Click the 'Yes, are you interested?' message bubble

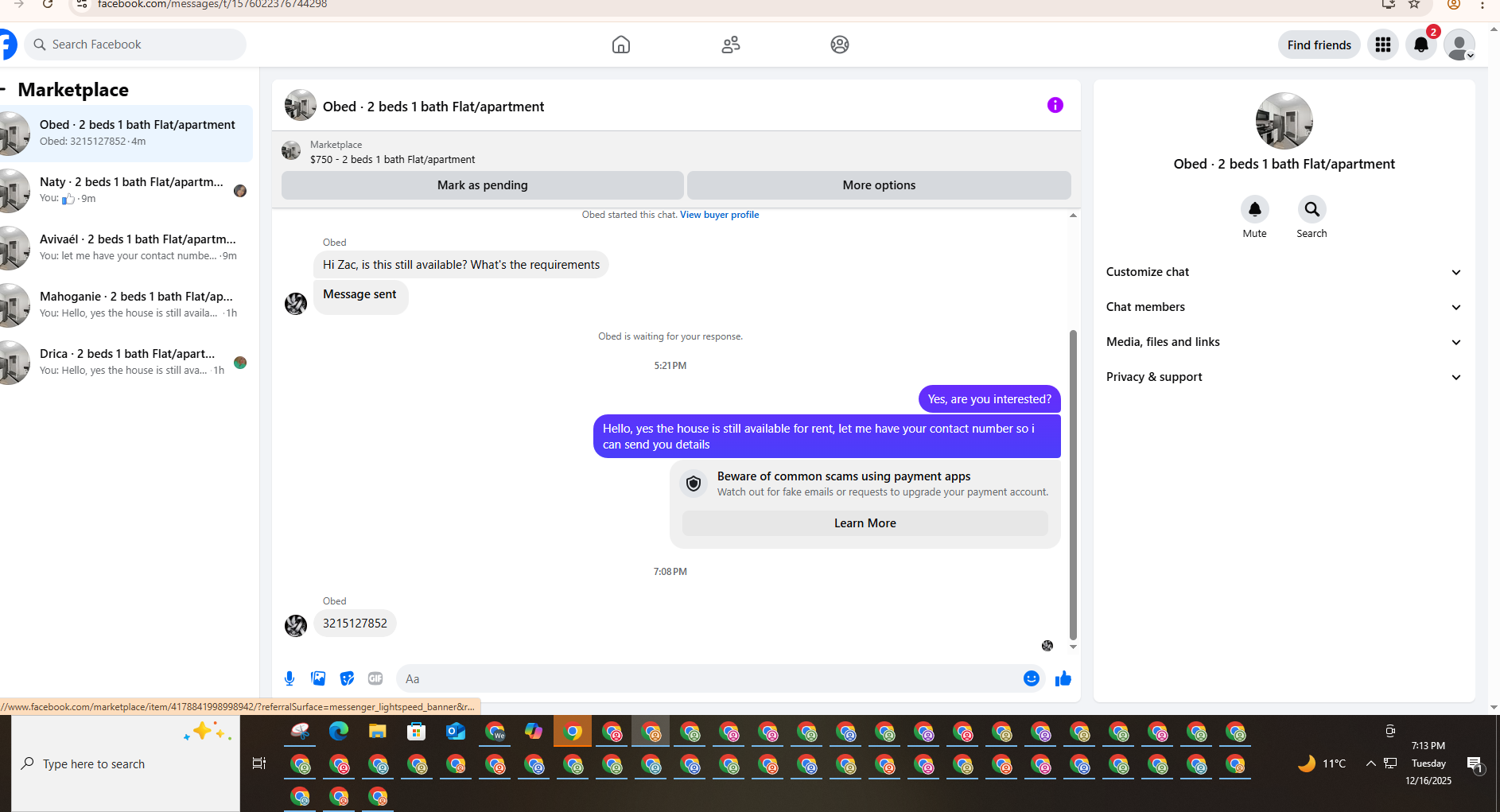(989, 399)
